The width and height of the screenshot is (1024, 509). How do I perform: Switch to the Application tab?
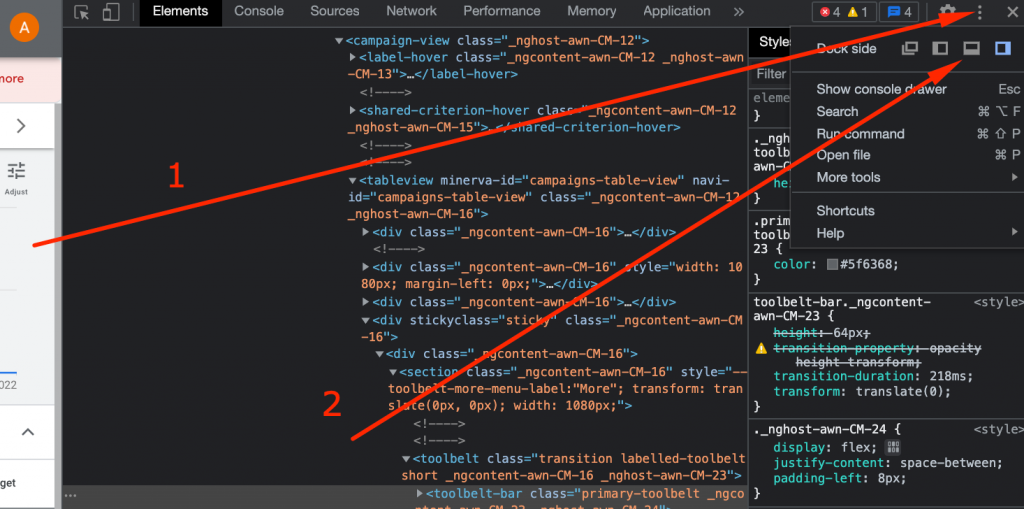[x=677, y=12]
